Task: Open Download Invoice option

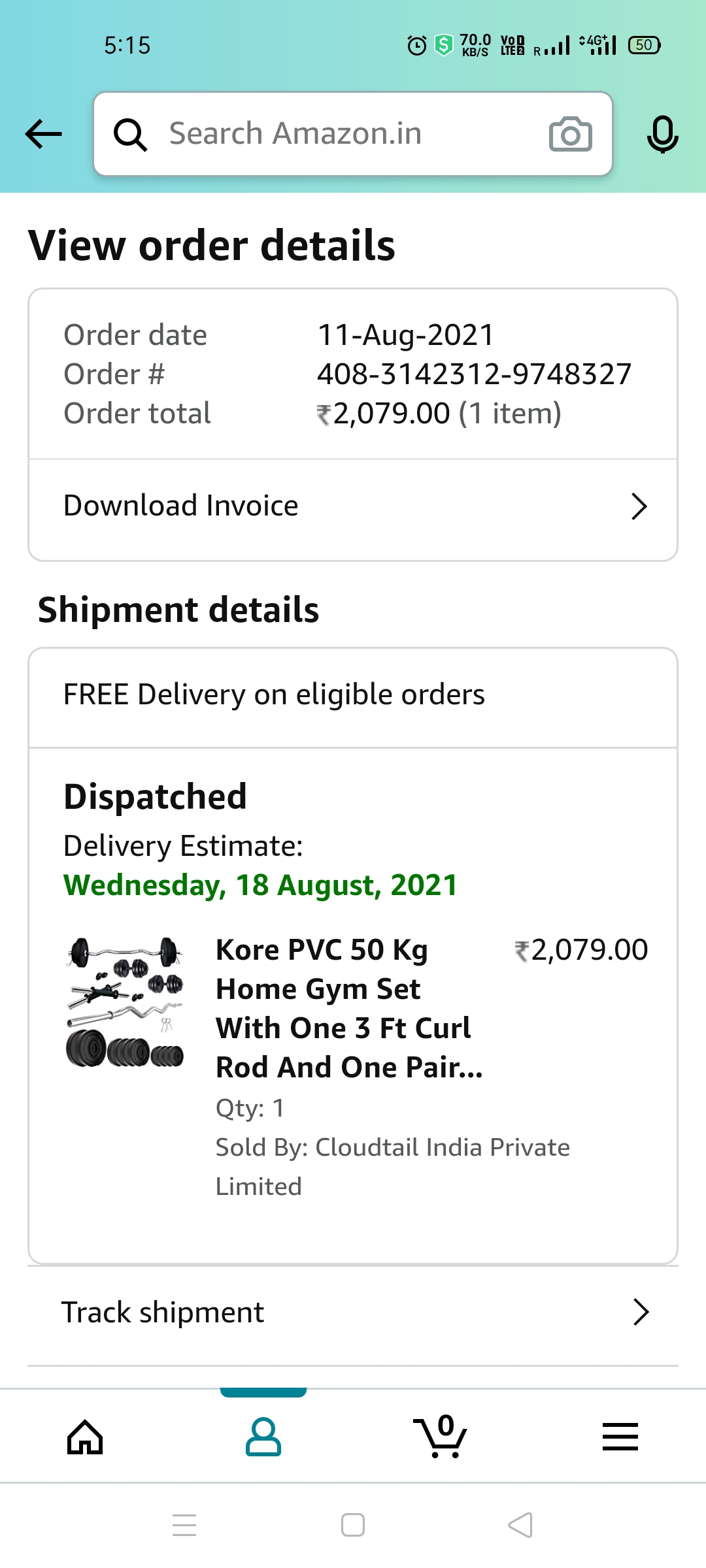Action: point(181,506)
